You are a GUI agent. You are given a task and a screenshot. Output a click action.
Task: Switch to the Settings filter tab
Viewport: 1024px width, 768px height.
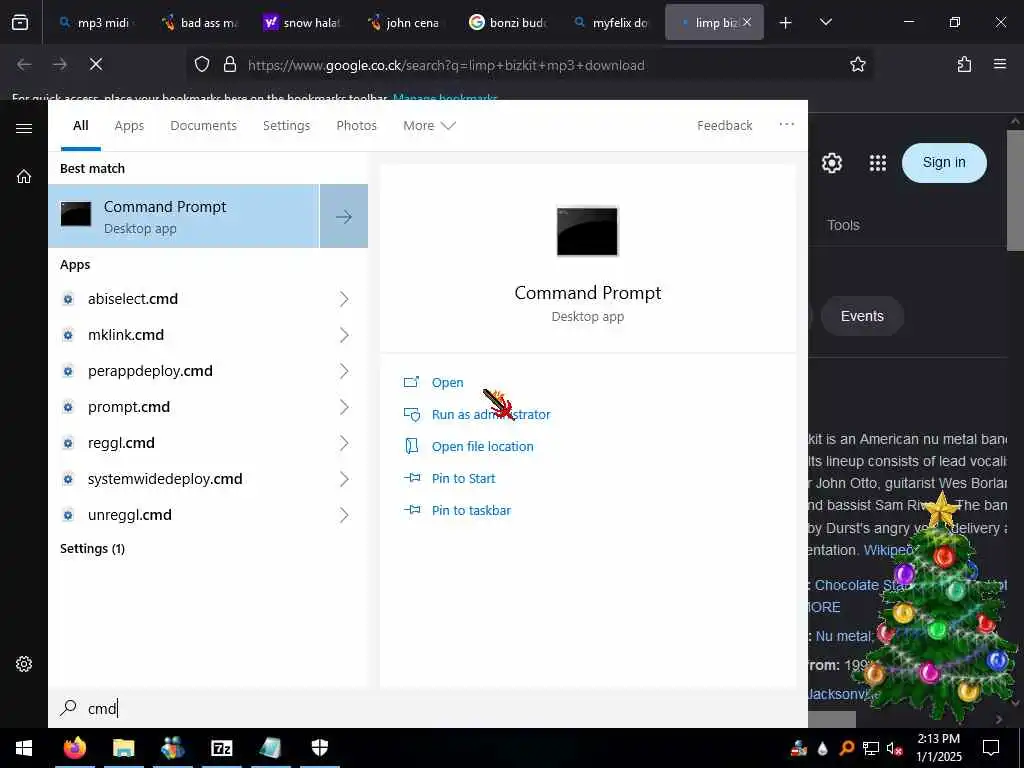point(286,125)
